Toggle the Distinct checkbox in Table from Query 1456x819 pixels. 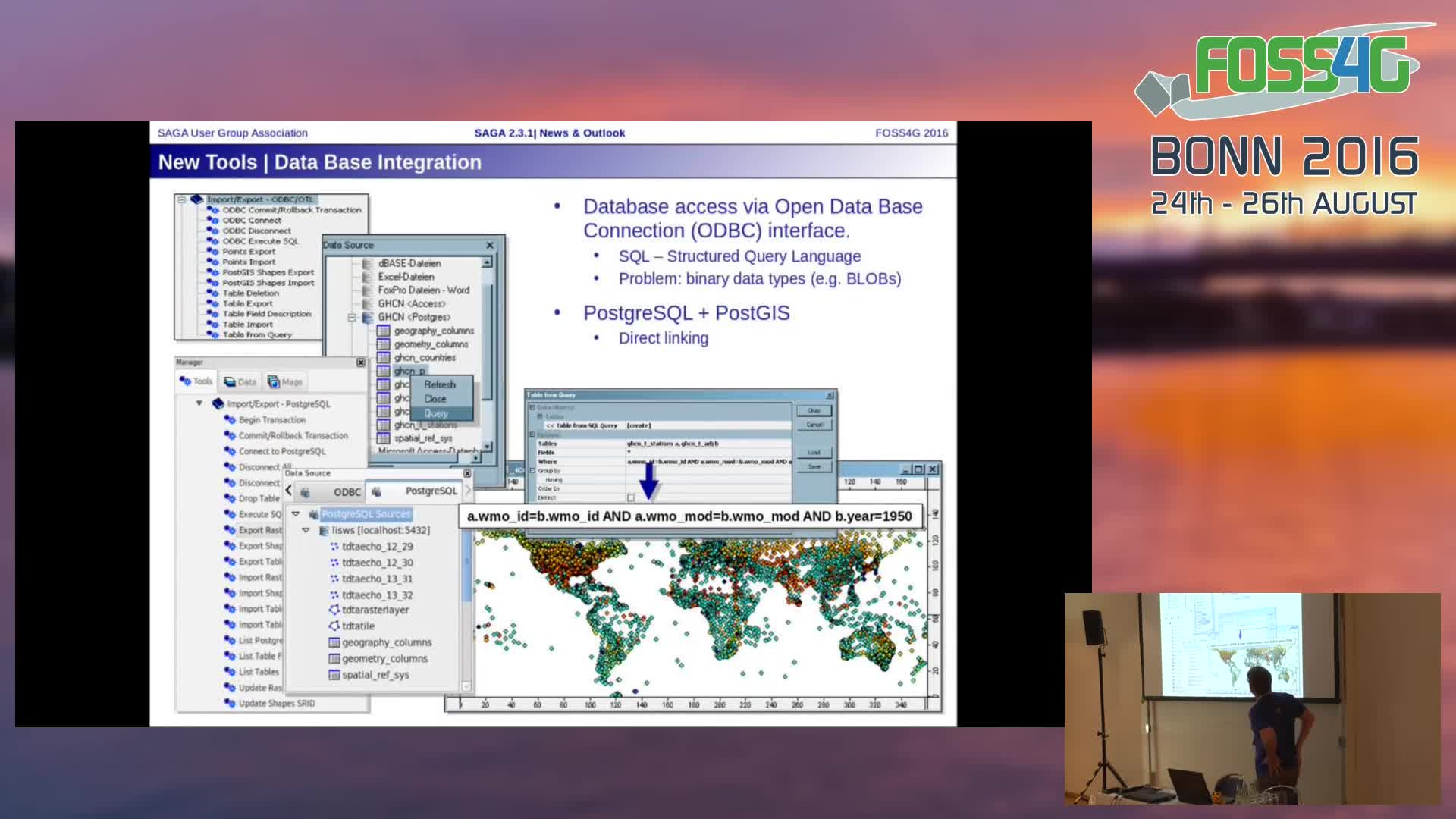click(631, 497)
